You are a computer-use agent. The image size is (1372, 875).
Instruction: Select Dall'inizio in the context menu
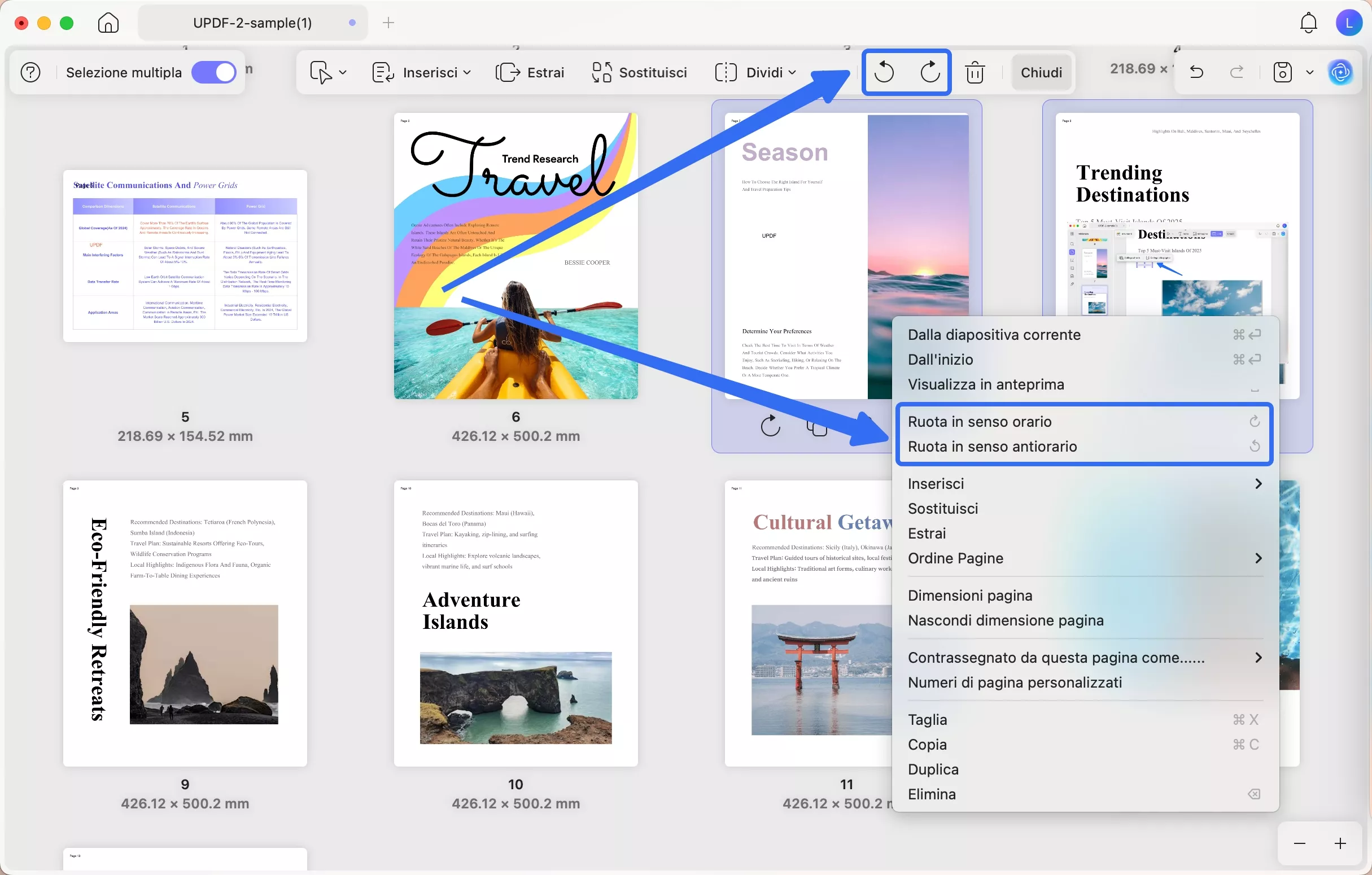coord(941,360)
